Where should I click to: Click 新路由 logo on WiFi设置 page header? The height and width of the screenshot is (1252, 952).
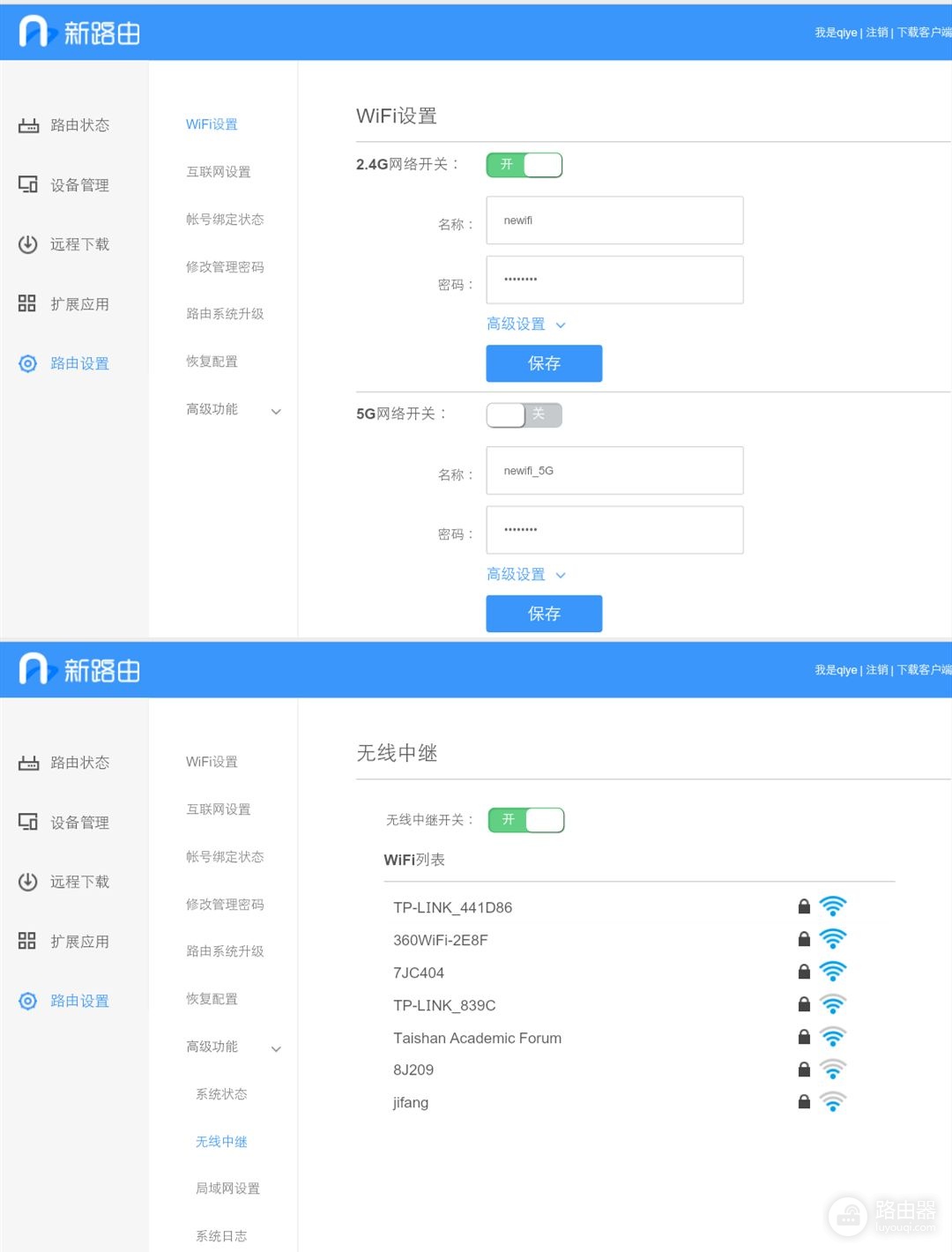coord(79,33)
